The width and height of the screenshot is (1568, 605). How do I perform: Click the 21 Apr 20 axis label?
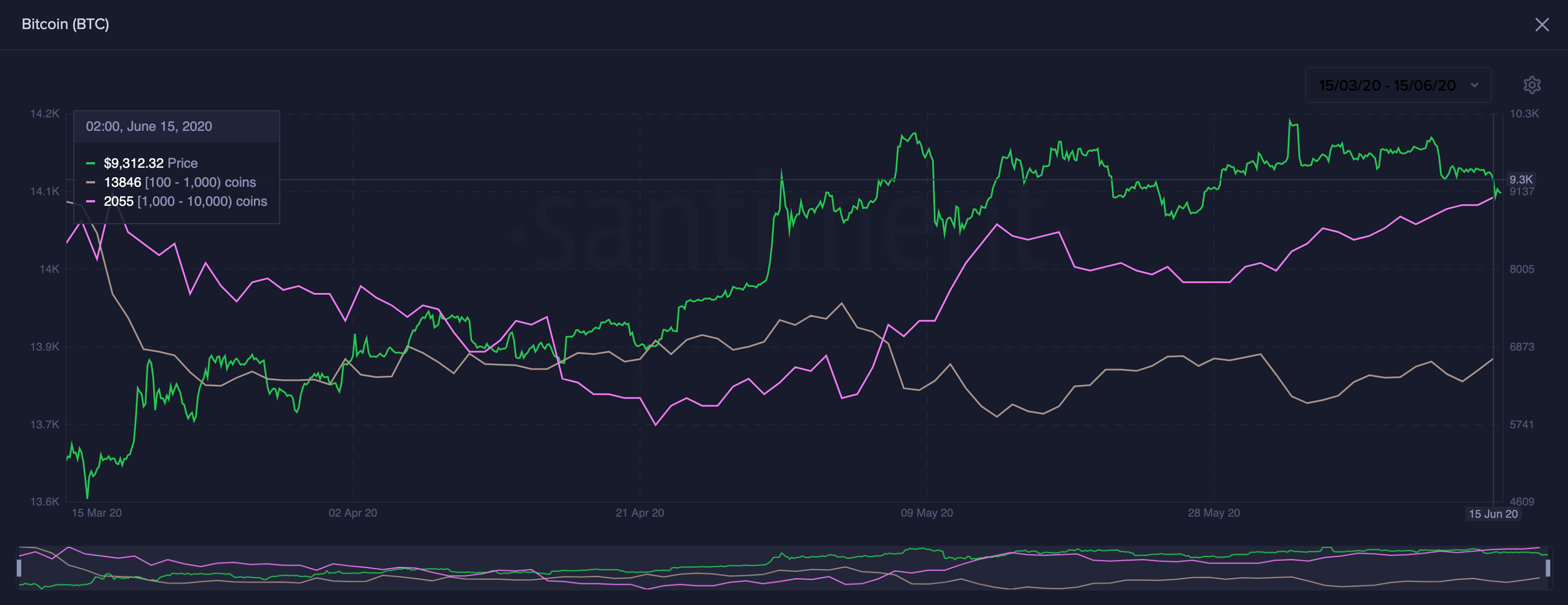[640, 513]
